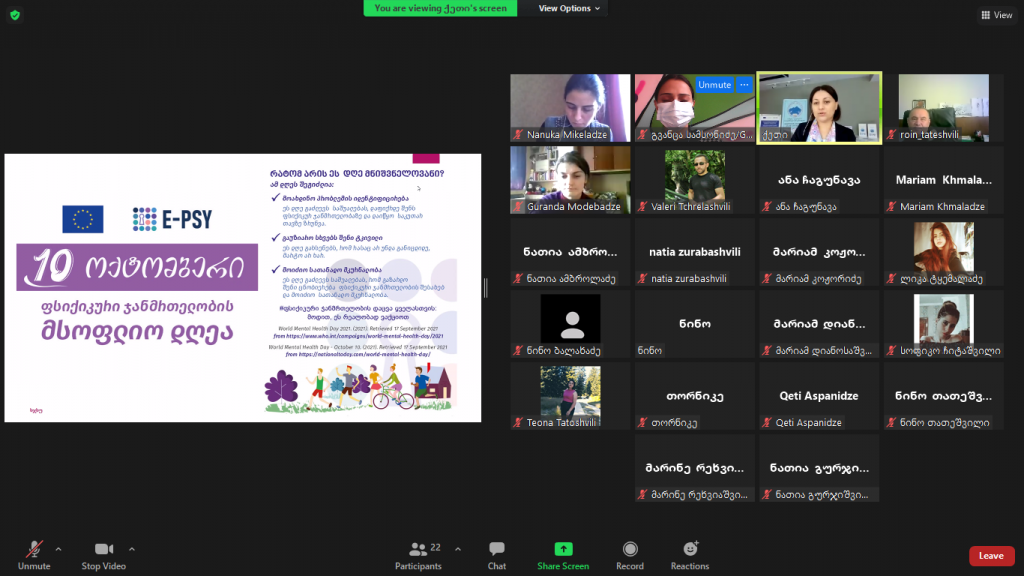Unmute the microphone in the toolbar
The image size is (1024, 576).
(34, 556)
